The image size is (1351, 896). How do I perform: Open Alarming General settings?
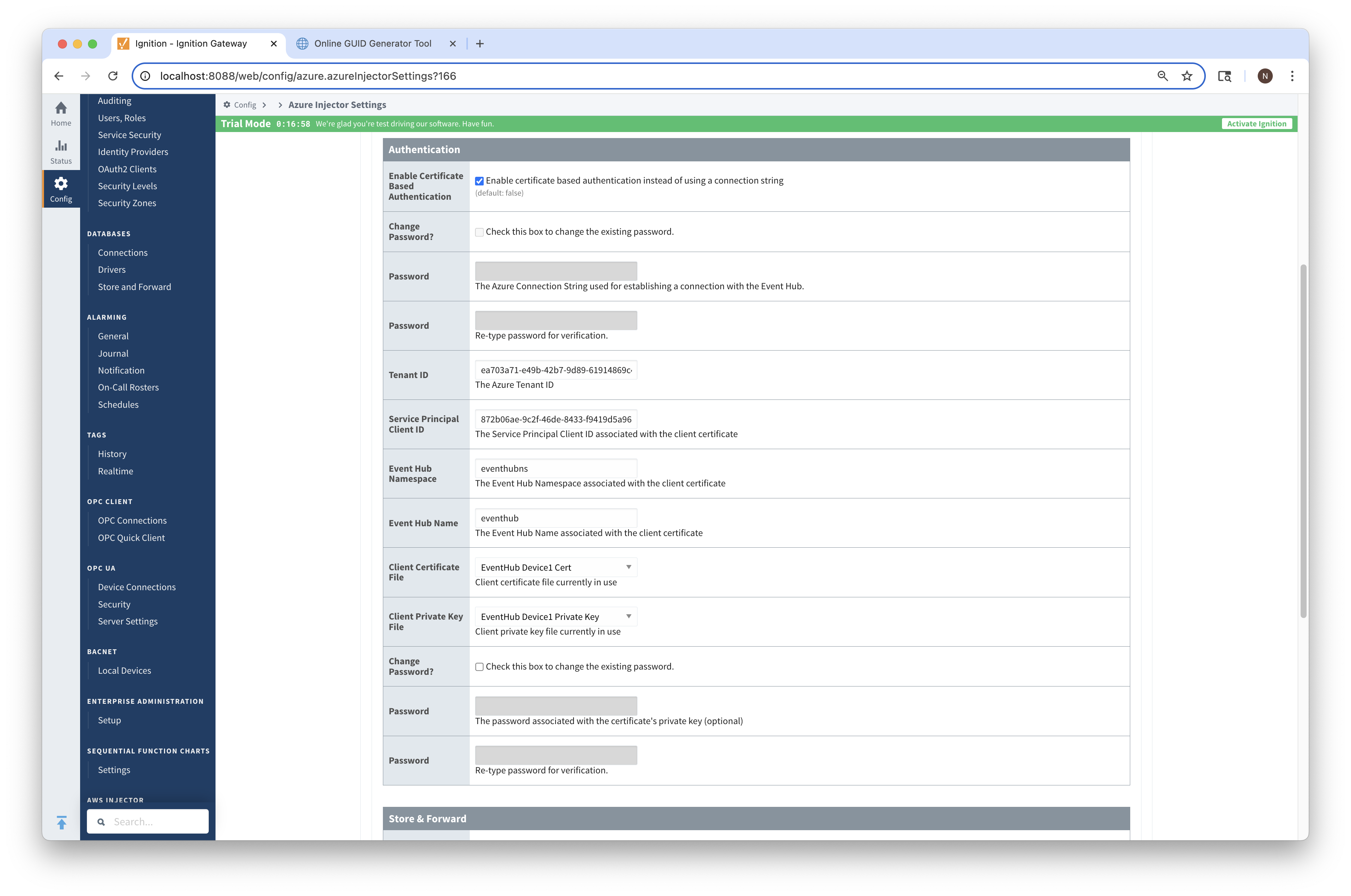coord(113,336)
